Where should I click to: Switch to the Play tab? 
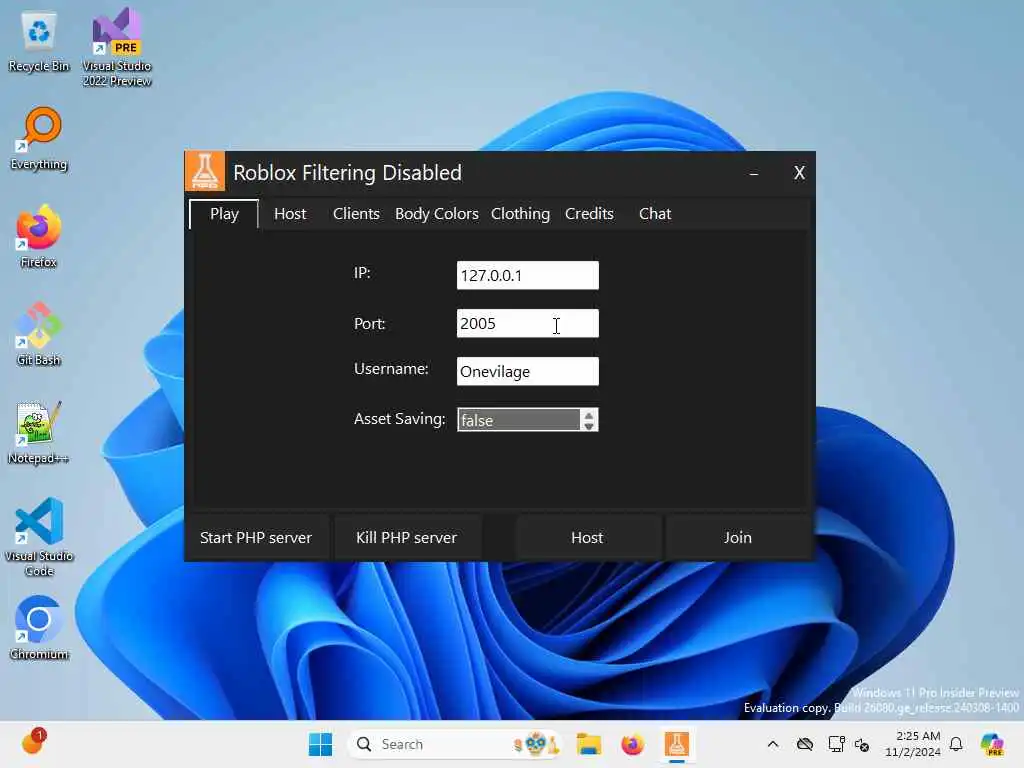[224, 214]
